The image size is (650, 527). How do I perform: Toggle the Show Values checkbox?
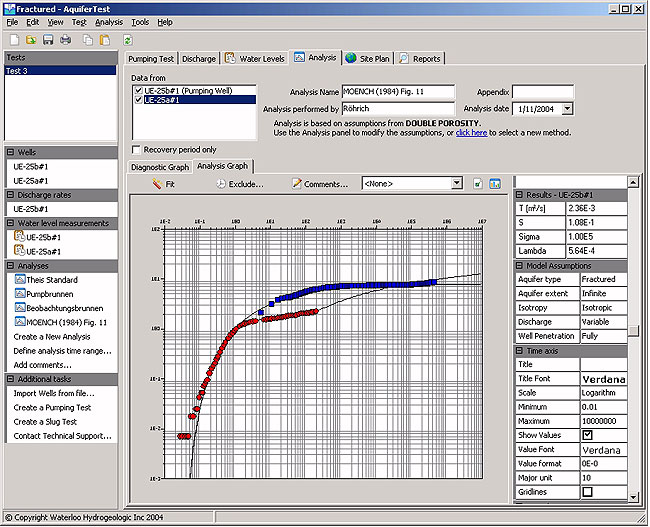[587, 435]
